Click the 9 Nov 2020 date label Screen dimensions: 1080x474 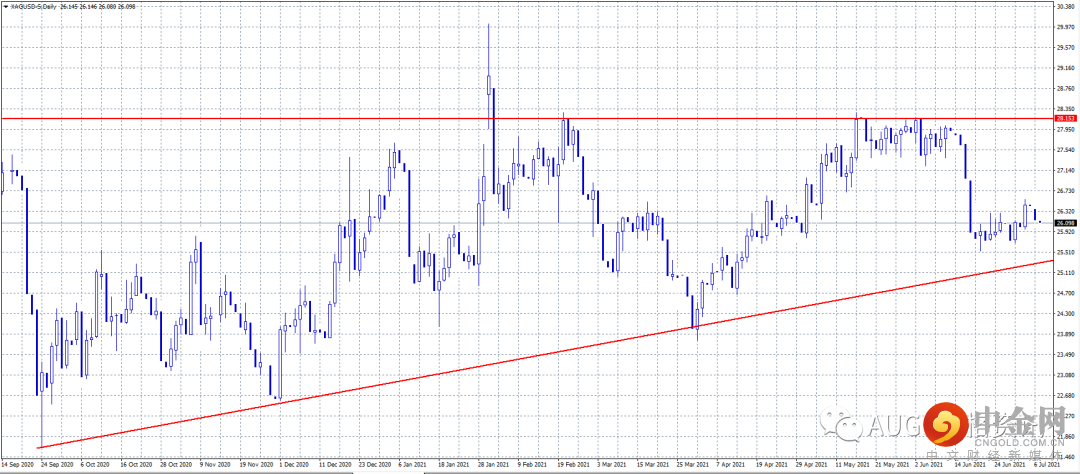click(x=216, y=464)
